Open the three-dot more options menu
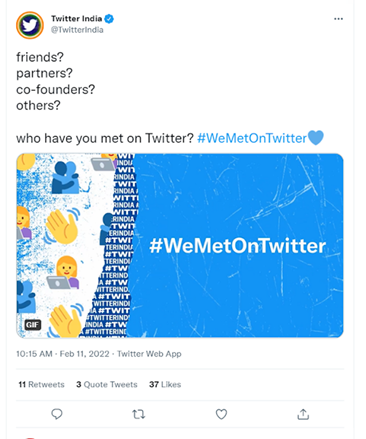The height and width of the screenshot is (439, 366). point(338,19)
